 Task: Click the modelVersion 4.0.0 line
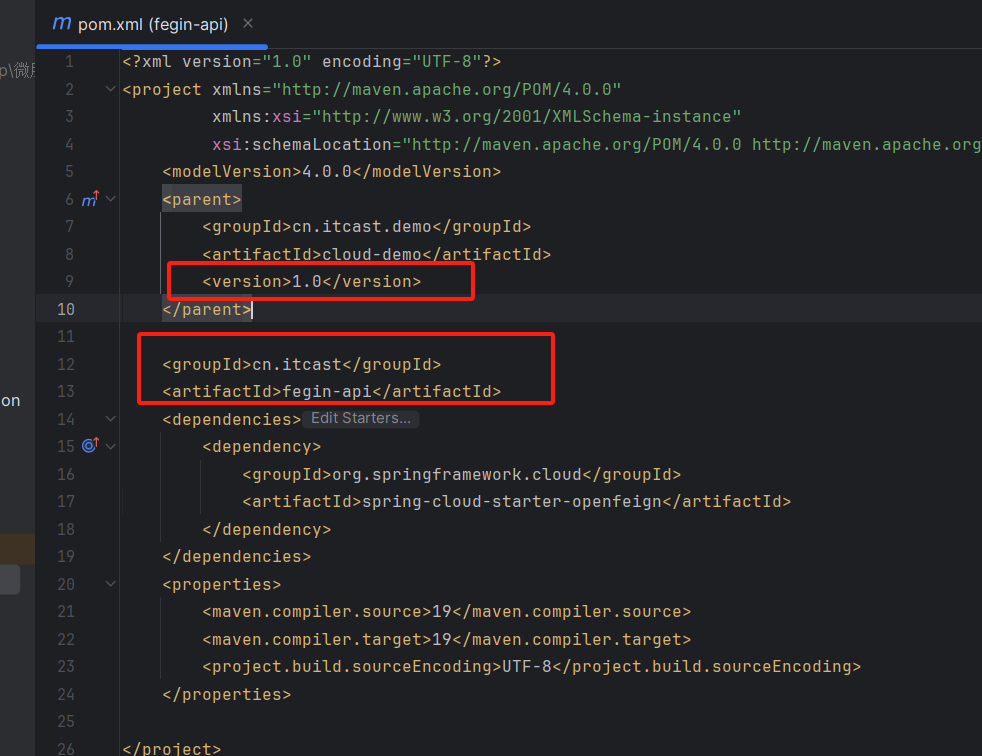point(331,172)
